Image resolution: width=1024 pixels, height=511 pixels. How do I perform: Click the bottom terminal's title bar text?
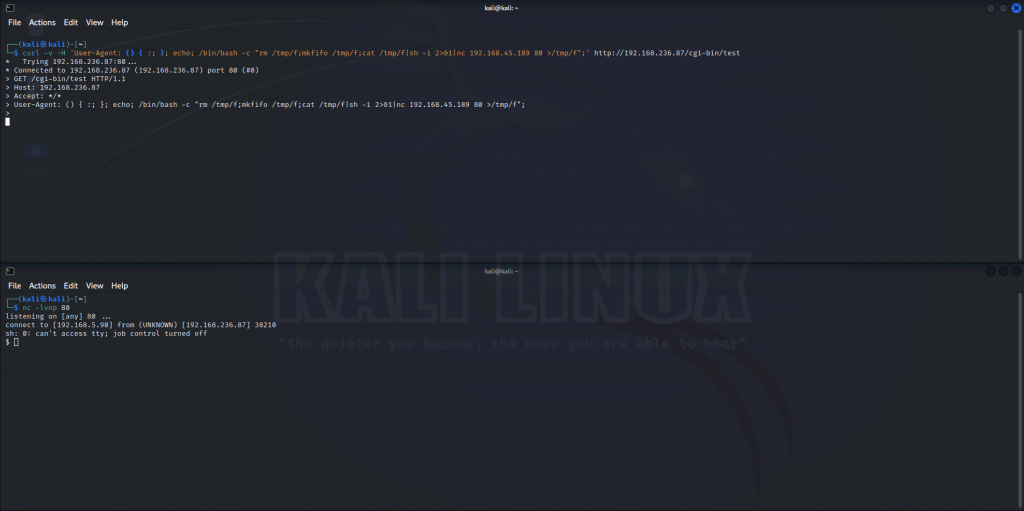pyautogui.click(x=502, y=271)
